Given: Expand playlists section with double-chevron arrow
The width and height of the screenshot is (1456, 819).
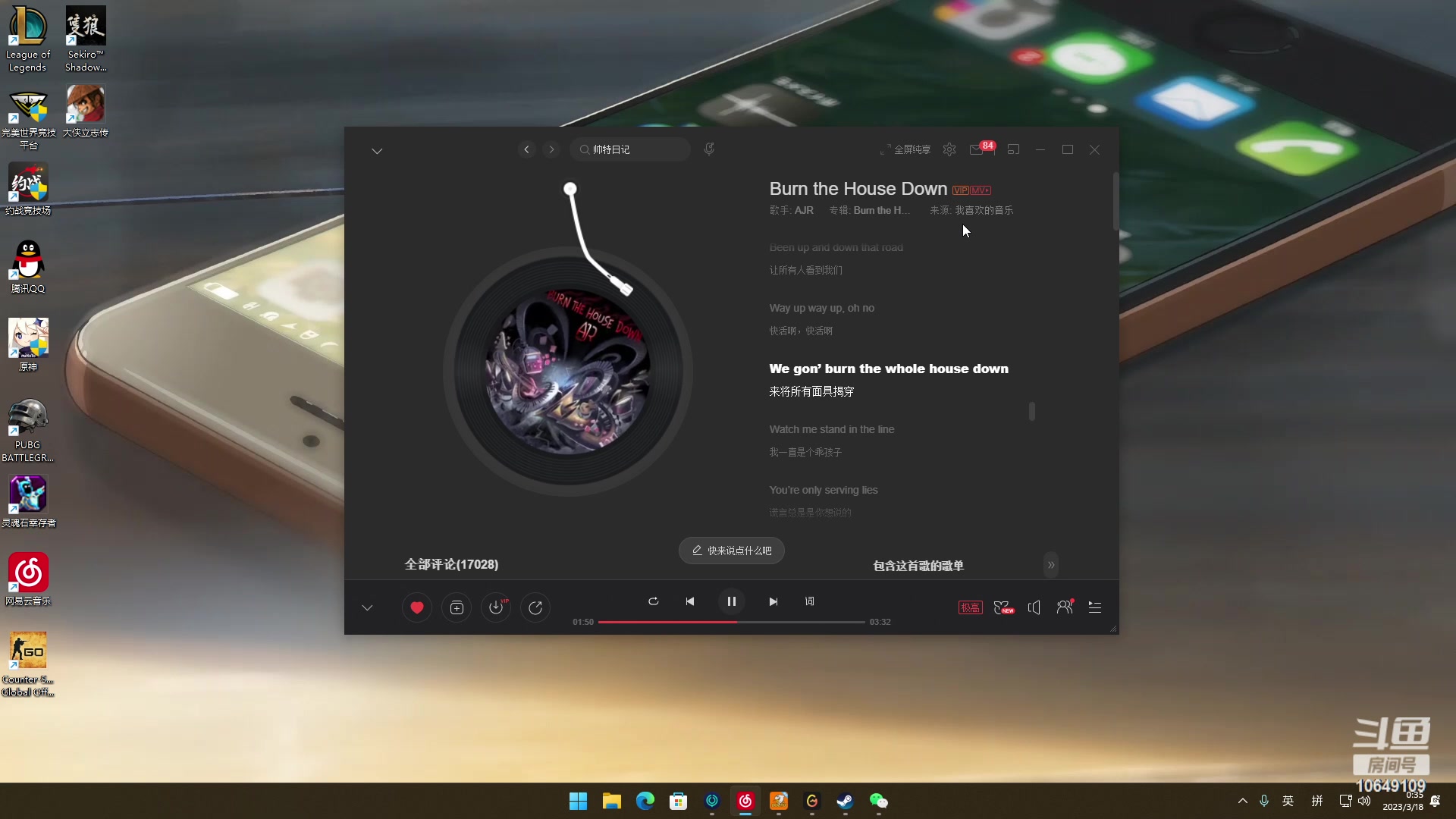Looking at the screenshot, I should pyautogui.click(x=1051, y=565).
